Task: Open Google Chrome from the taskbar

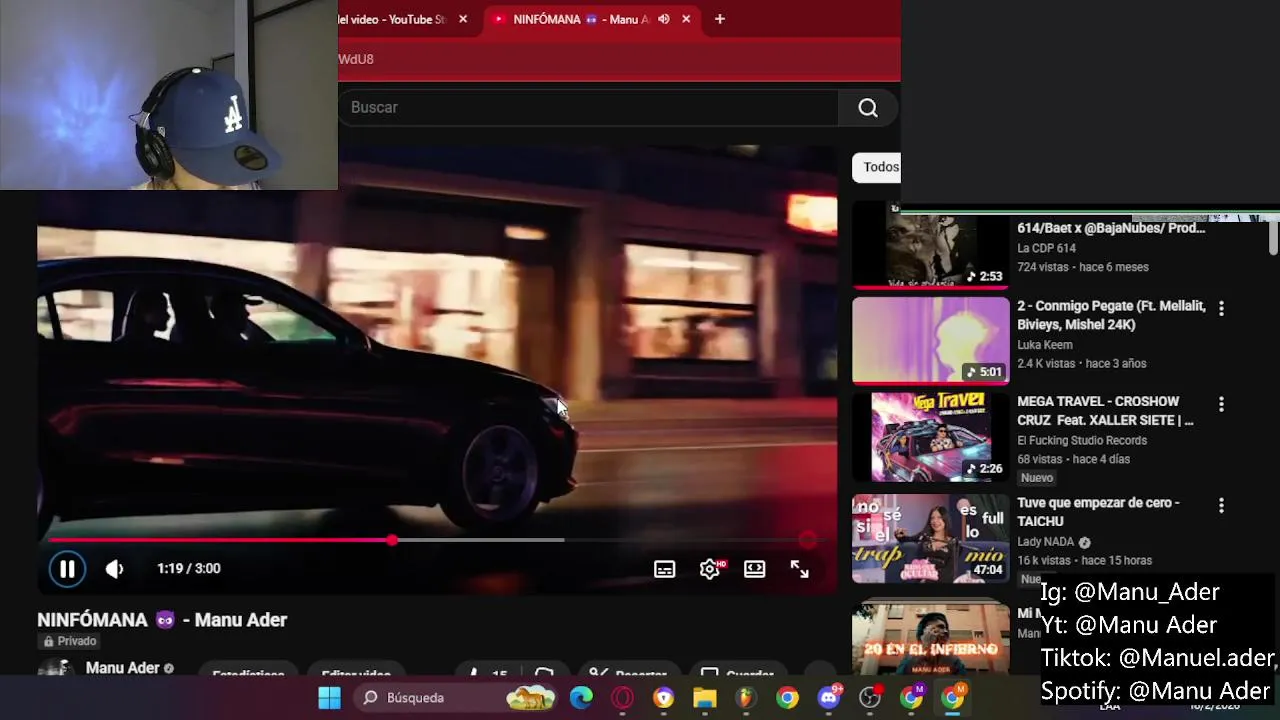Action: point(788,698)
